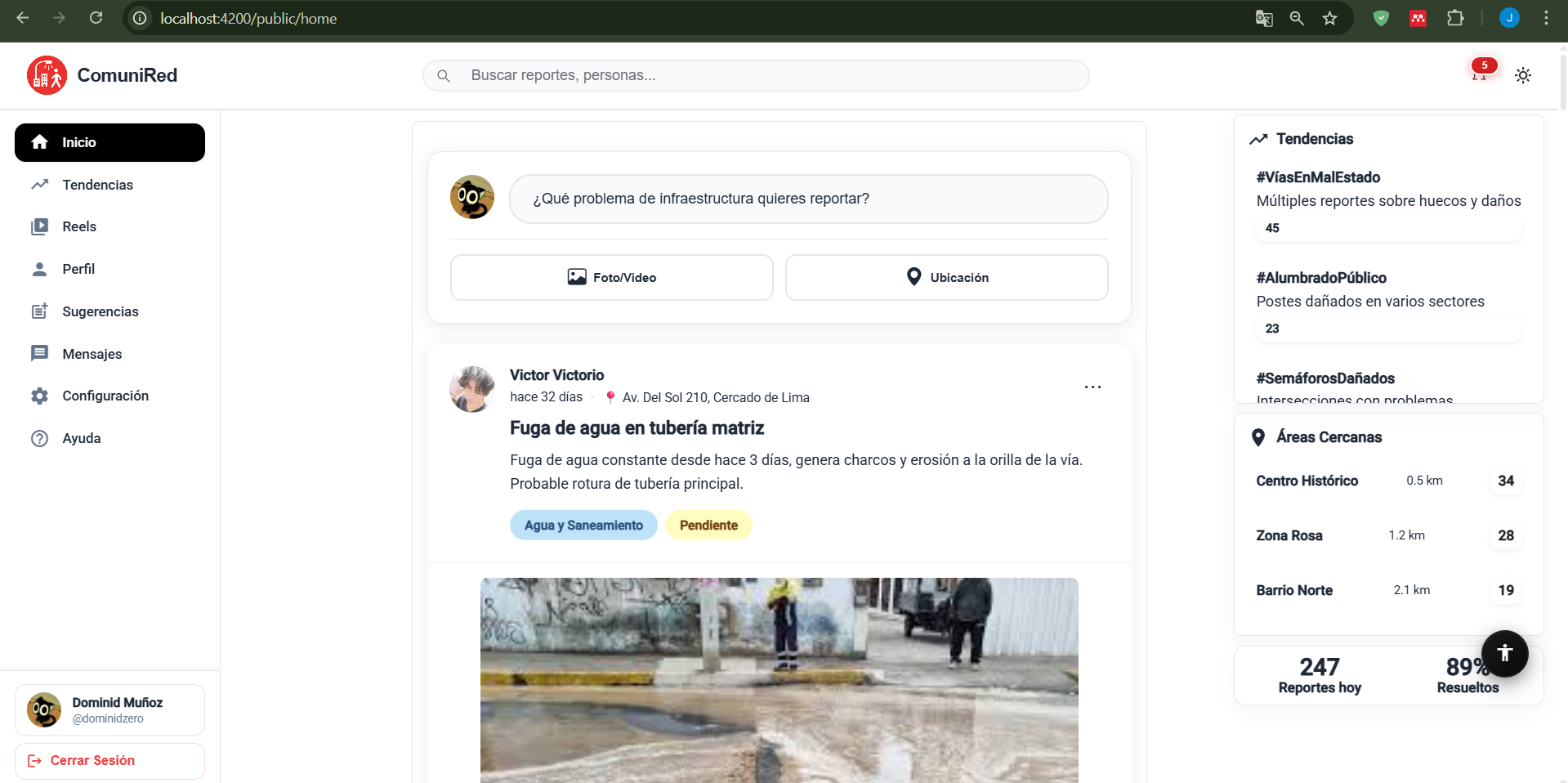Click the browser back arrow
Screen dimensions: 1568x783
23,18
